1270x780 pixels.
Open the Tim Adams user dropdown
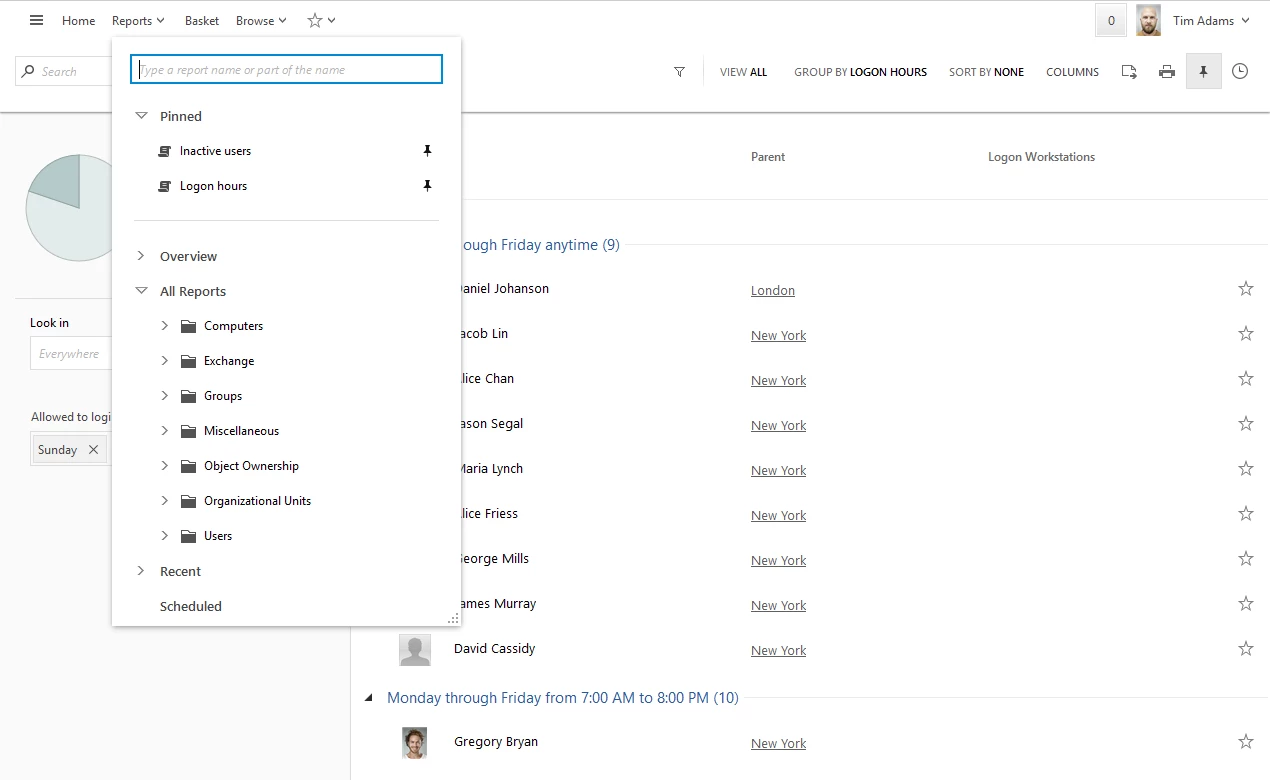click(x=1211, y=20)
